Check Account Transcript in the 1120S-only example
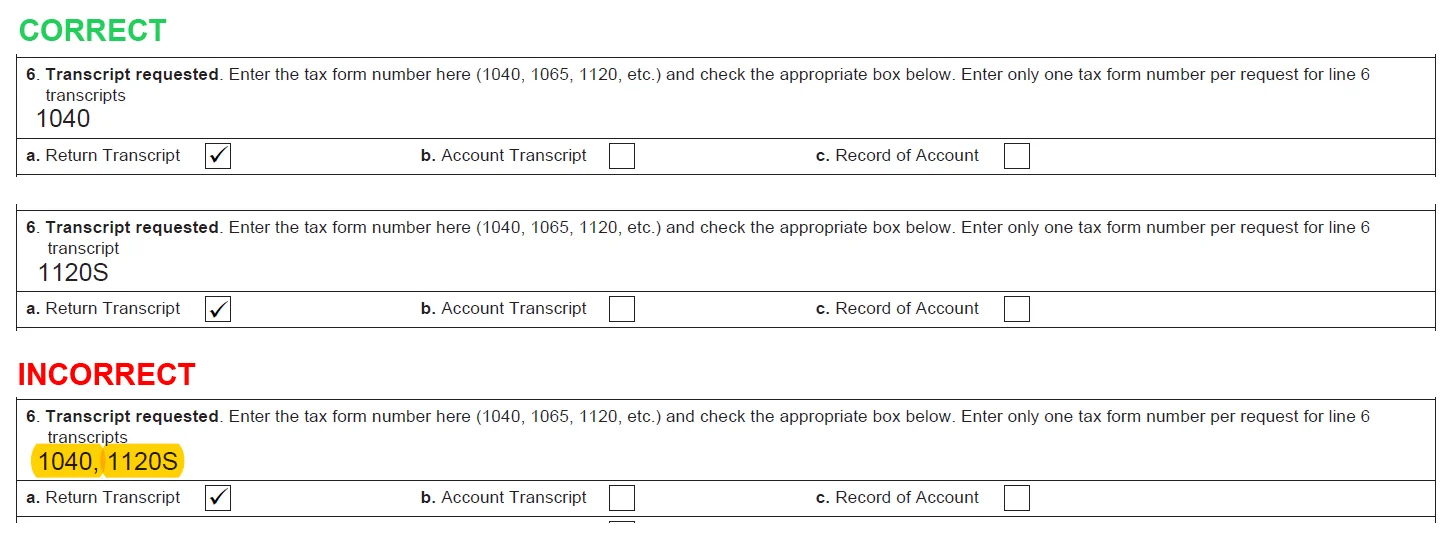1450x539 pixels. (622, 309)
